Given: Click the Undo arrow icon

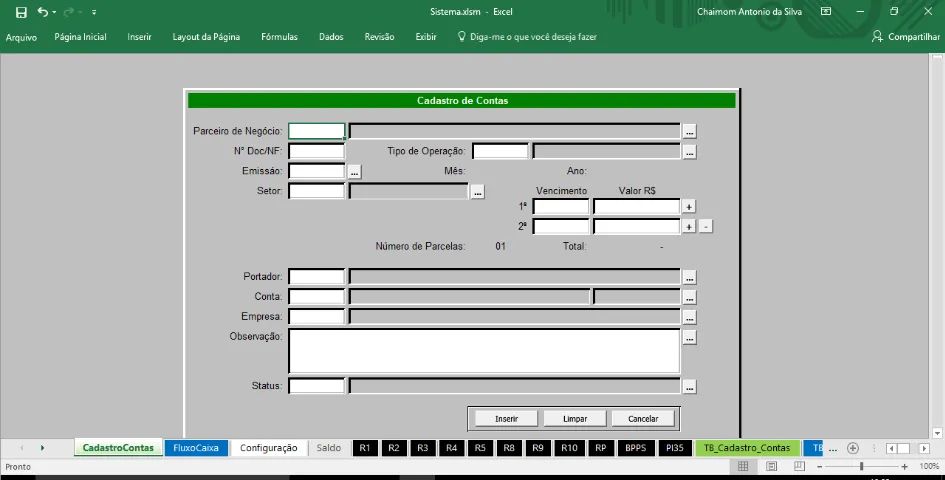Looking at the screenshot, I should 42,12.
